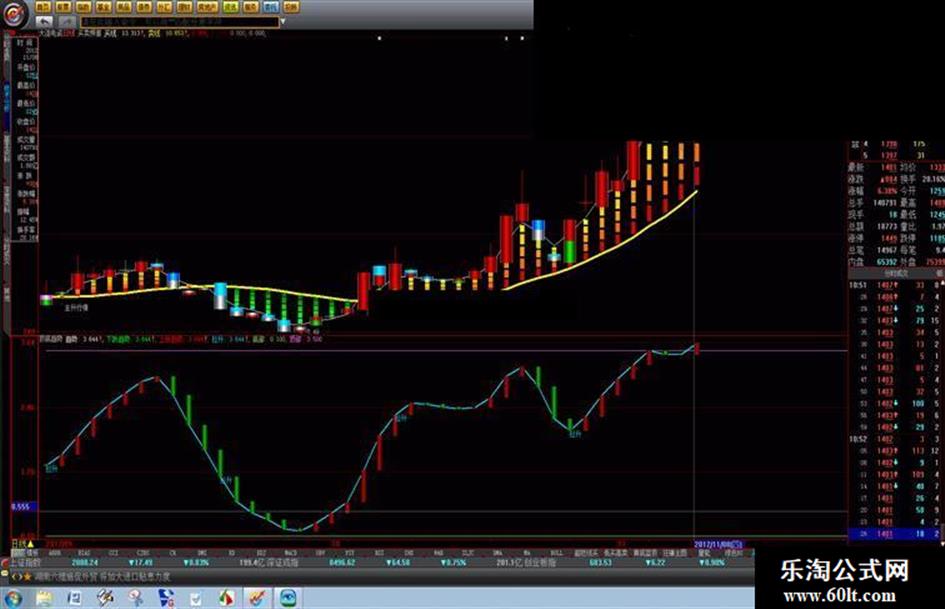Select the DMI indicator tab

[x=202, y=552]
